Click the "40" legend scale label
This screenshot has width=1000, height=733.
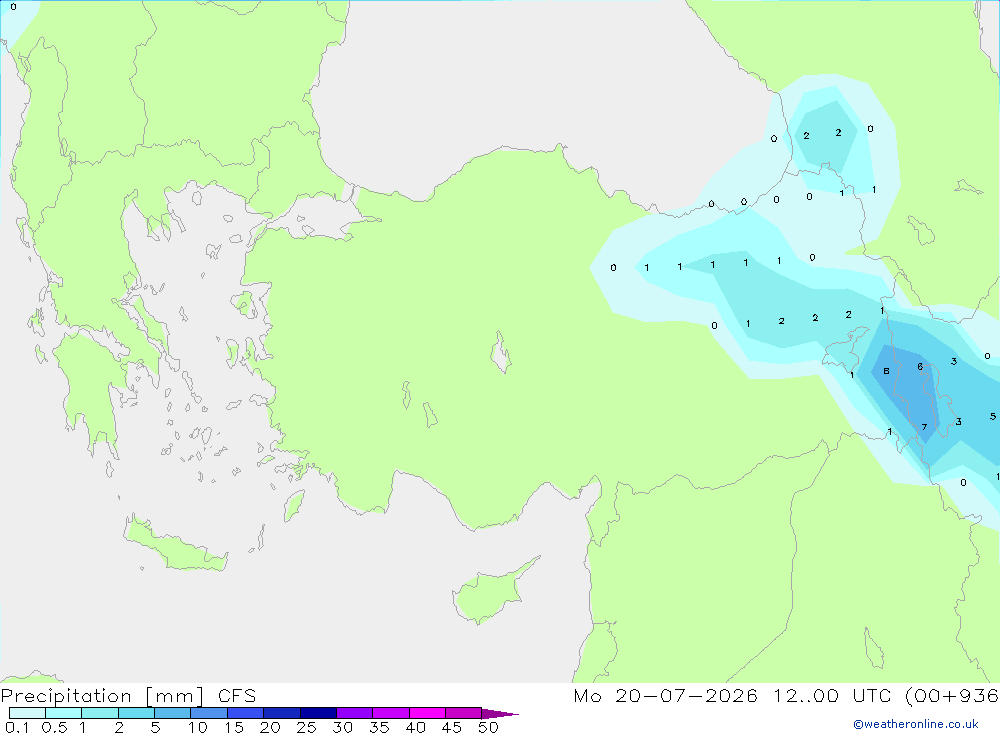tap(416, 727)
